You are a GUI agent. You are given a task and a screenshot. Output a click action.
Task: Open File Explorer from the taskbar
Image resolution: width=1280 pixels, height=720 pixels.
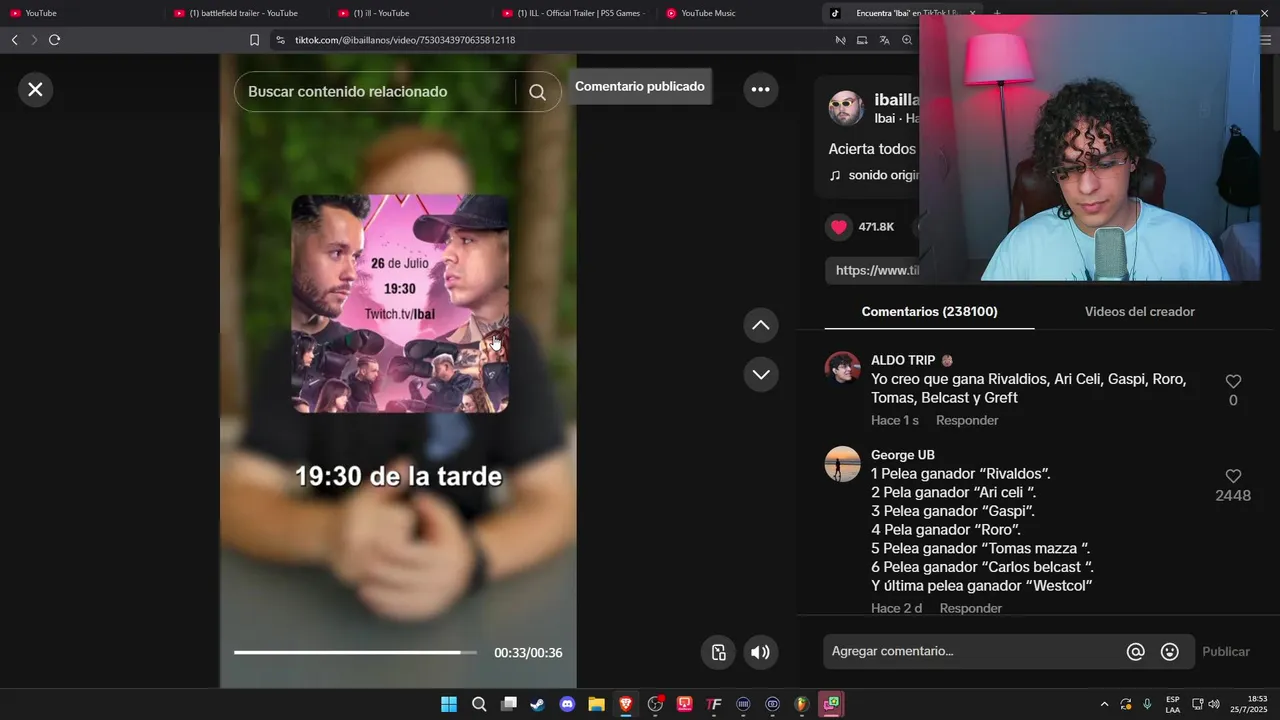(596, 704)
